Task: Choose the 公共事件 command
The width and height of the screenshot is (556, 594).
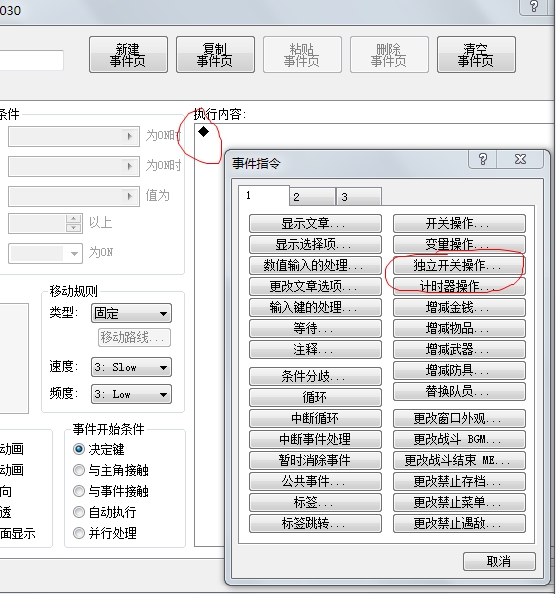Action: click(x=315, y=481)
